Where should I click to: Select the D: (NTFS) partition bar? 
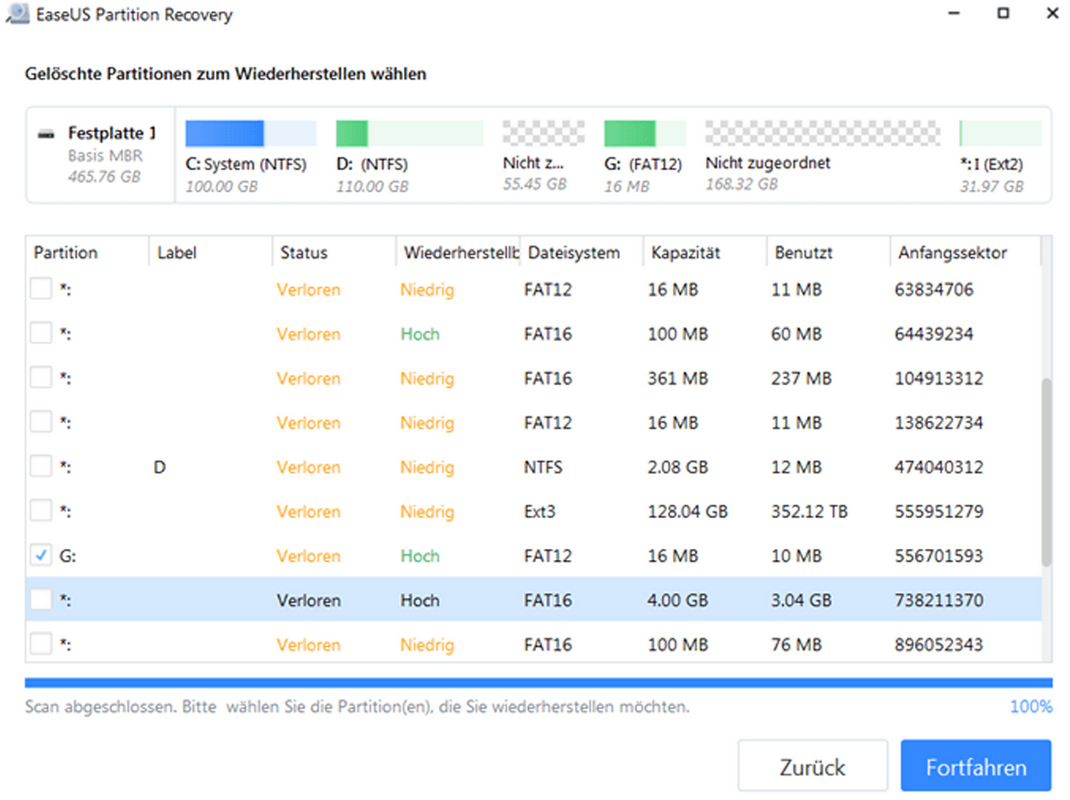(x=409, y=134)
